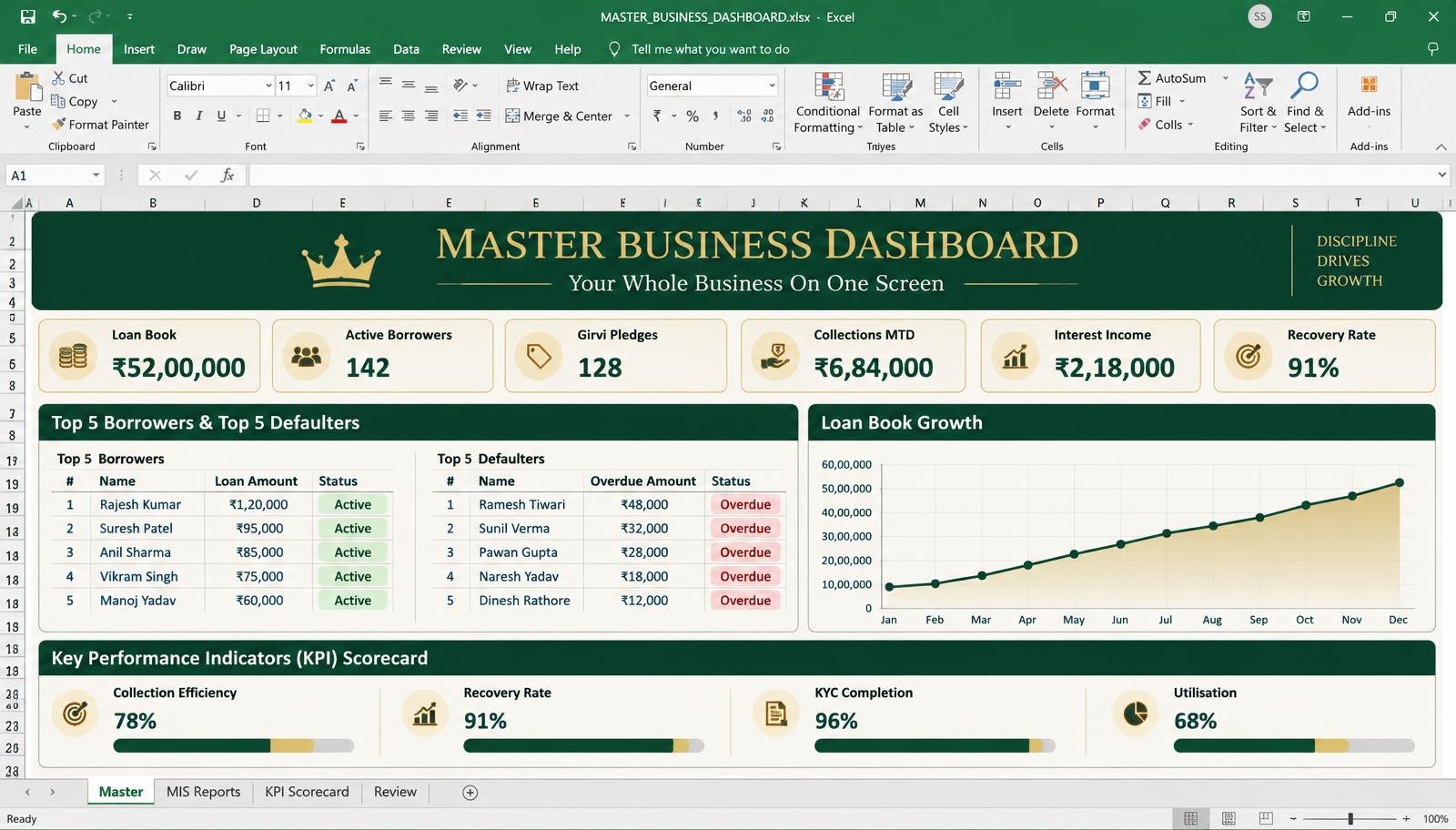Switch to Page Break Preview view
Viewport: 1456px width, 830px height.
[x=1266, y=818]
